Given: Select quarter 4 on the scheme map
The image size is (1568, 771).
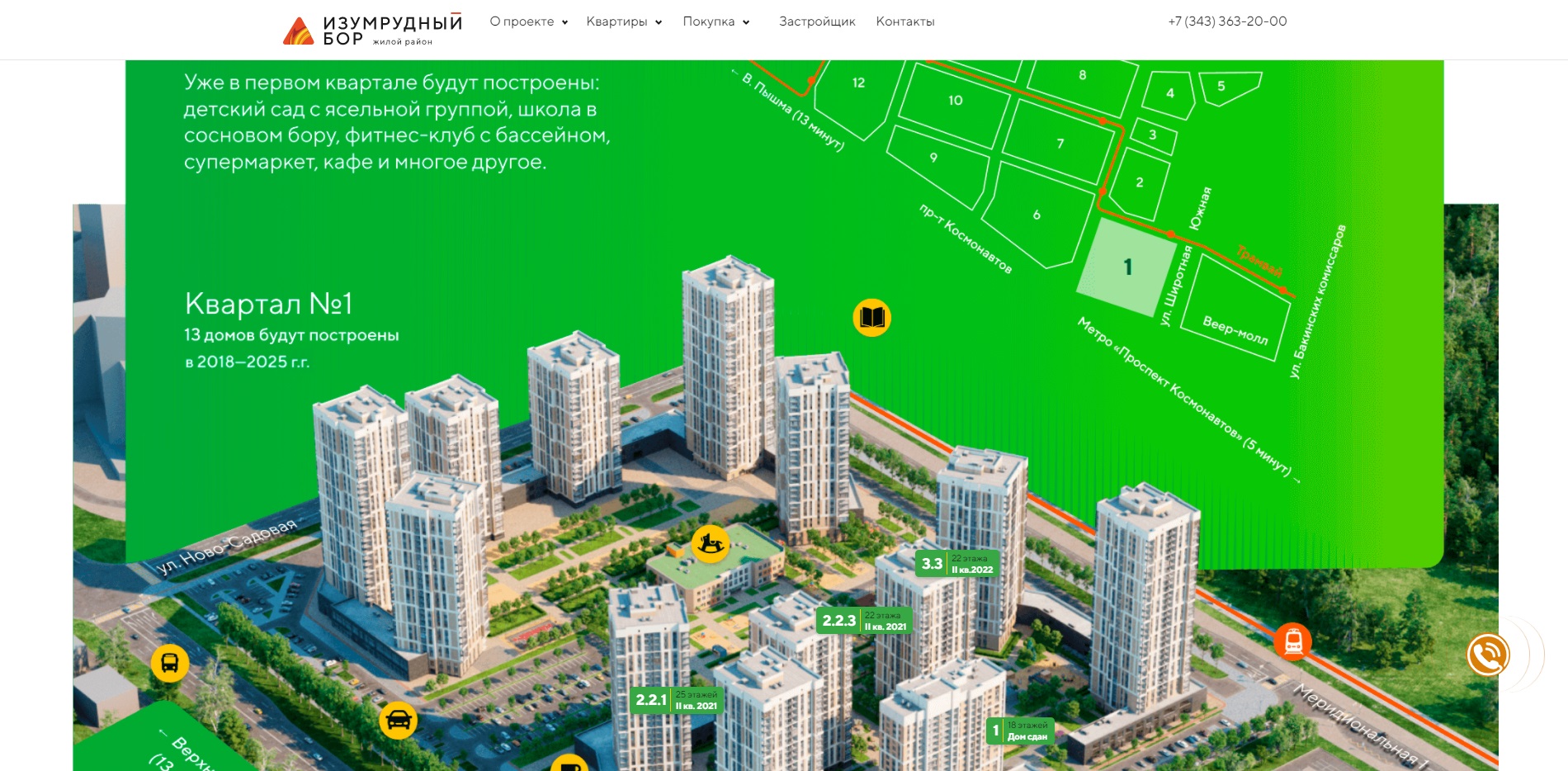Looking at the screenshot, I should (1169, 93).
